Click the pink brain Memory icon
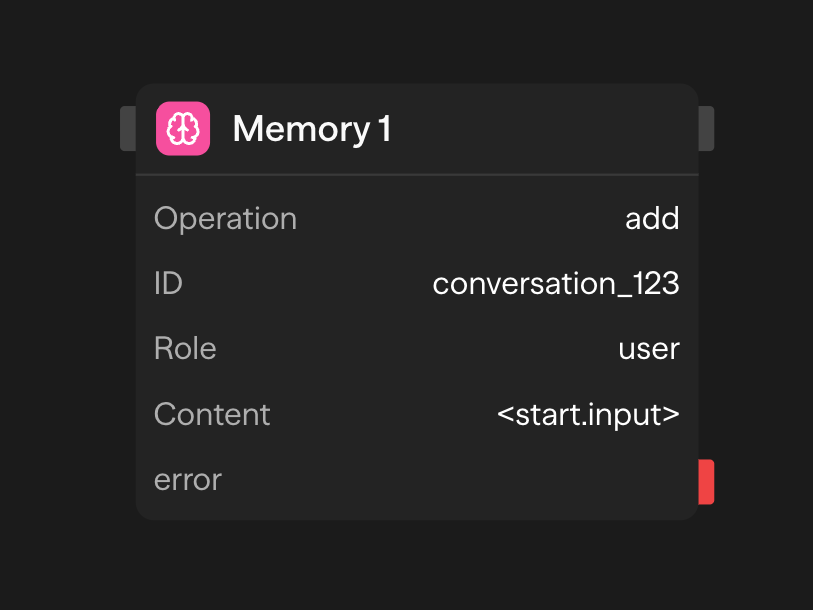 183,129
